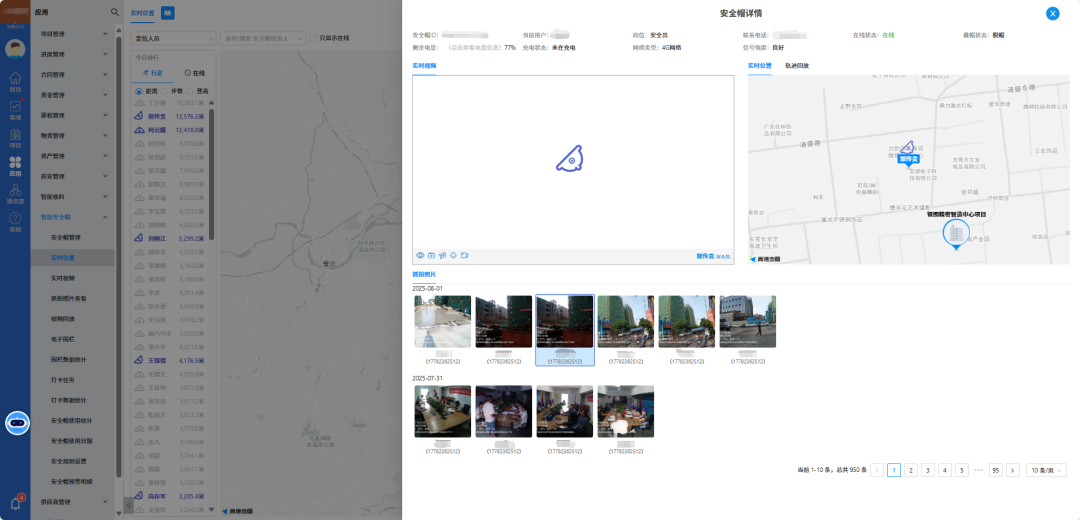Open first captured photo from 2025-07-31
Screen dimensions: 1080x520
point(442,412)
